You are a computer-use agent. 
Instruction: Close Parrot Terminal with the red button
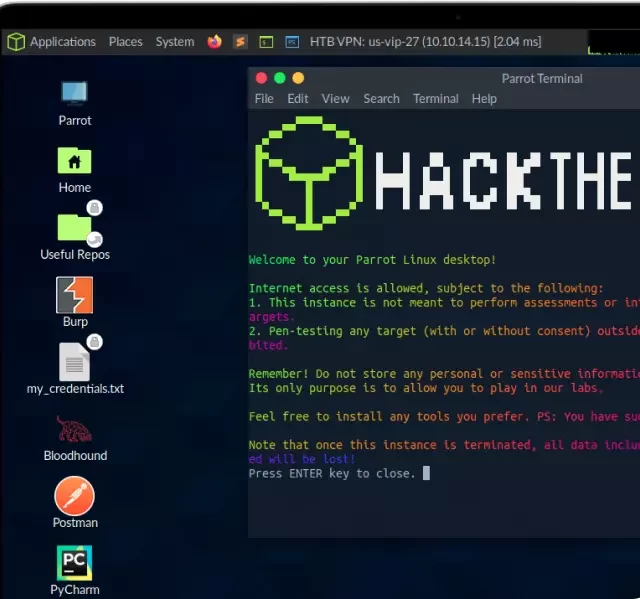[261, 78]
